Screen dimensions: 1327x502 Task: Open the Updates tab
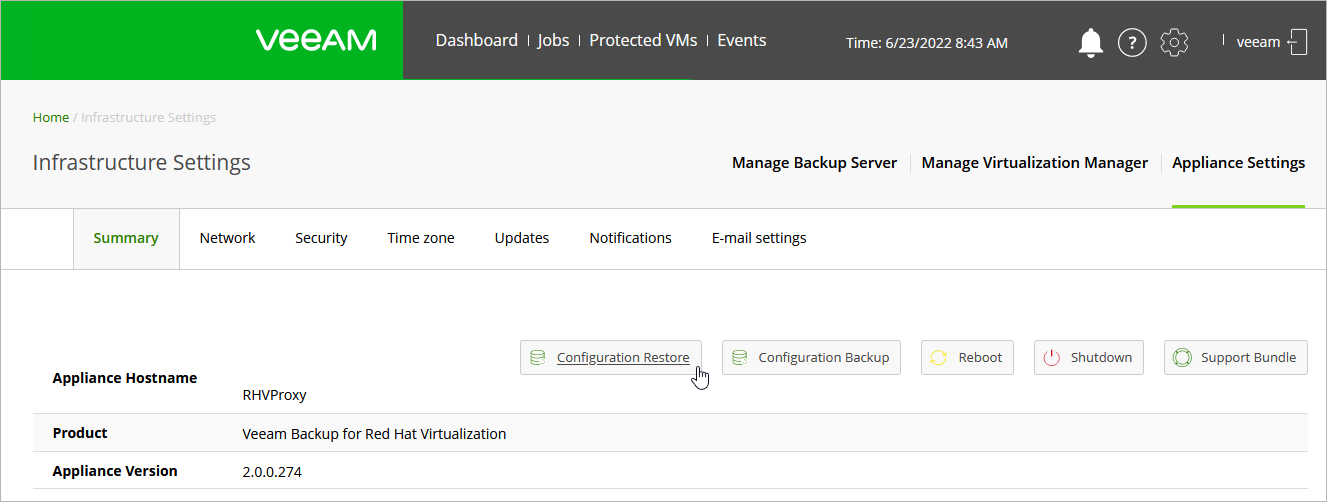522,238
